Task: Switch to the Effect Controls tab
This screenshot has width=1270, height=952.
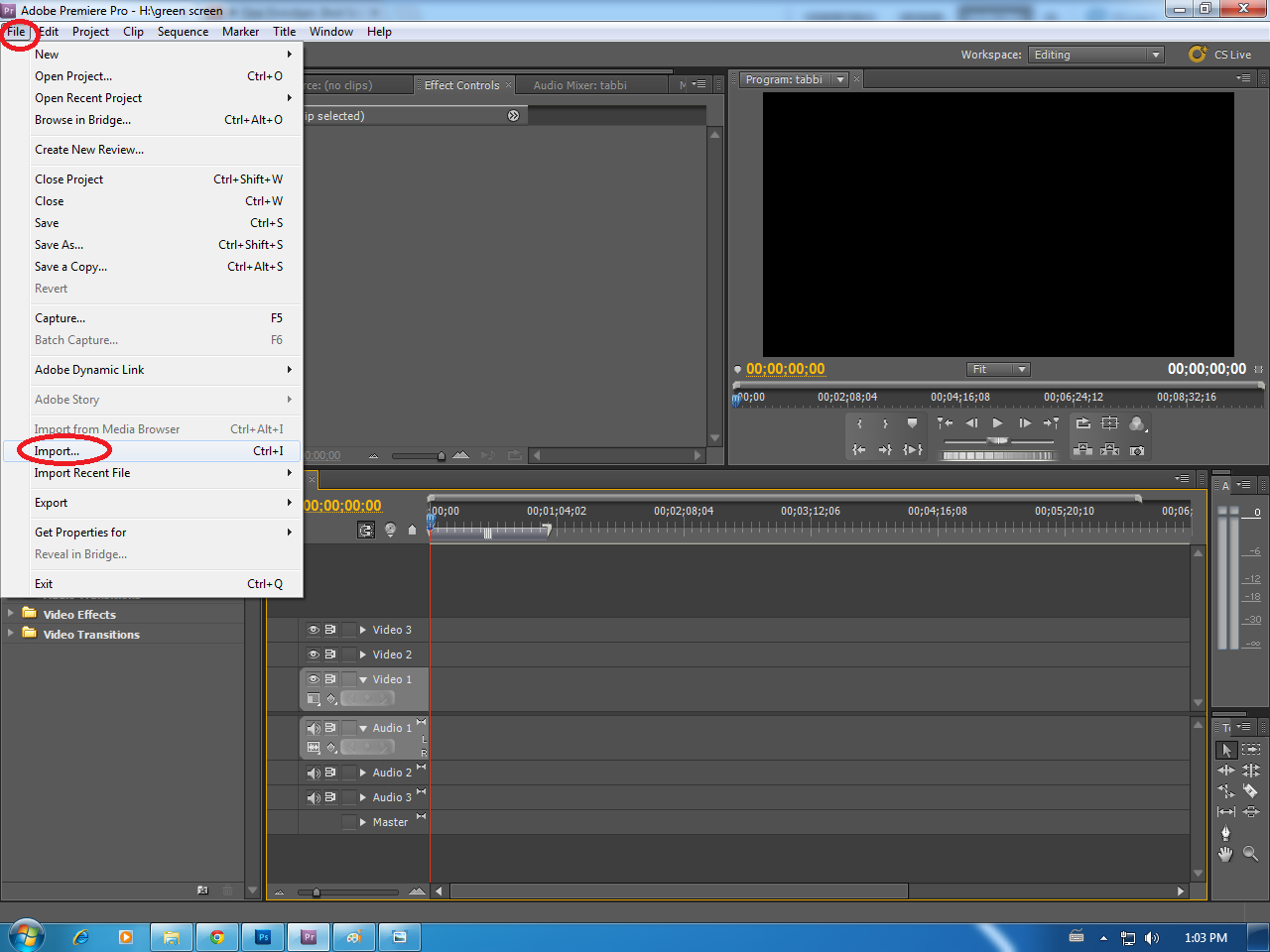Action: pos(462,85)
